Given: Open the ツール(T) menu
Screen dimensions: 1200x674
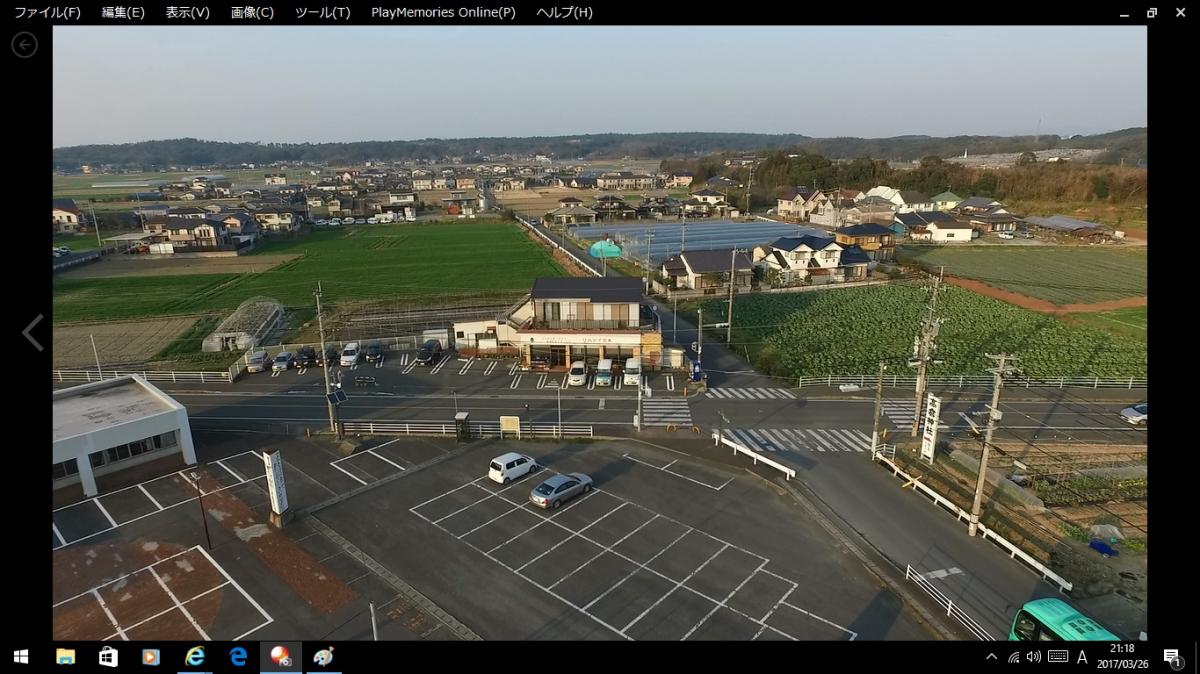Looking at the screenshot, I should click(322, 12).
